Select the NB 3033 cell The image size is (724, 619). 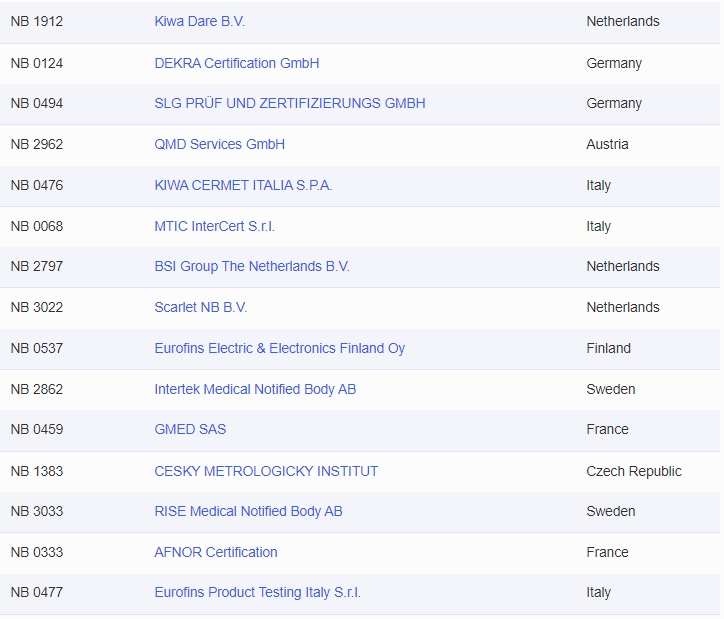(x=37, y=511)
